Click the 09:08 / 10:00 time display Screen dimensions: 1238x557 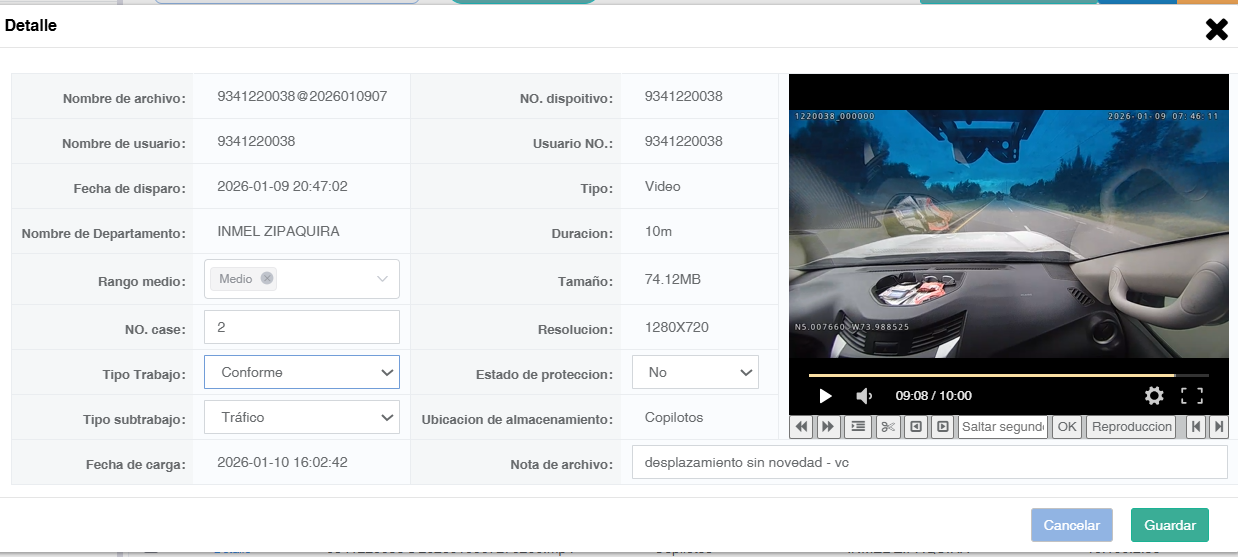coord(933,396)
